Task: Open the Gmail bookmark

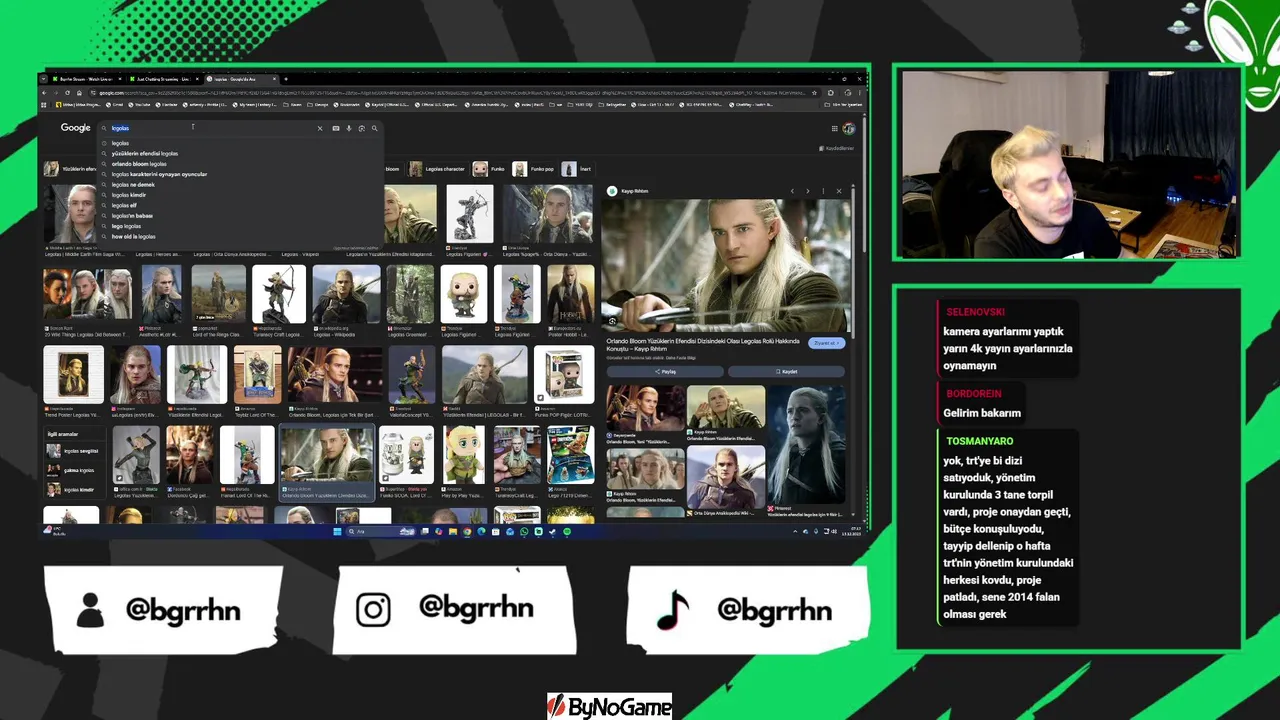Action: coord(114,105)
